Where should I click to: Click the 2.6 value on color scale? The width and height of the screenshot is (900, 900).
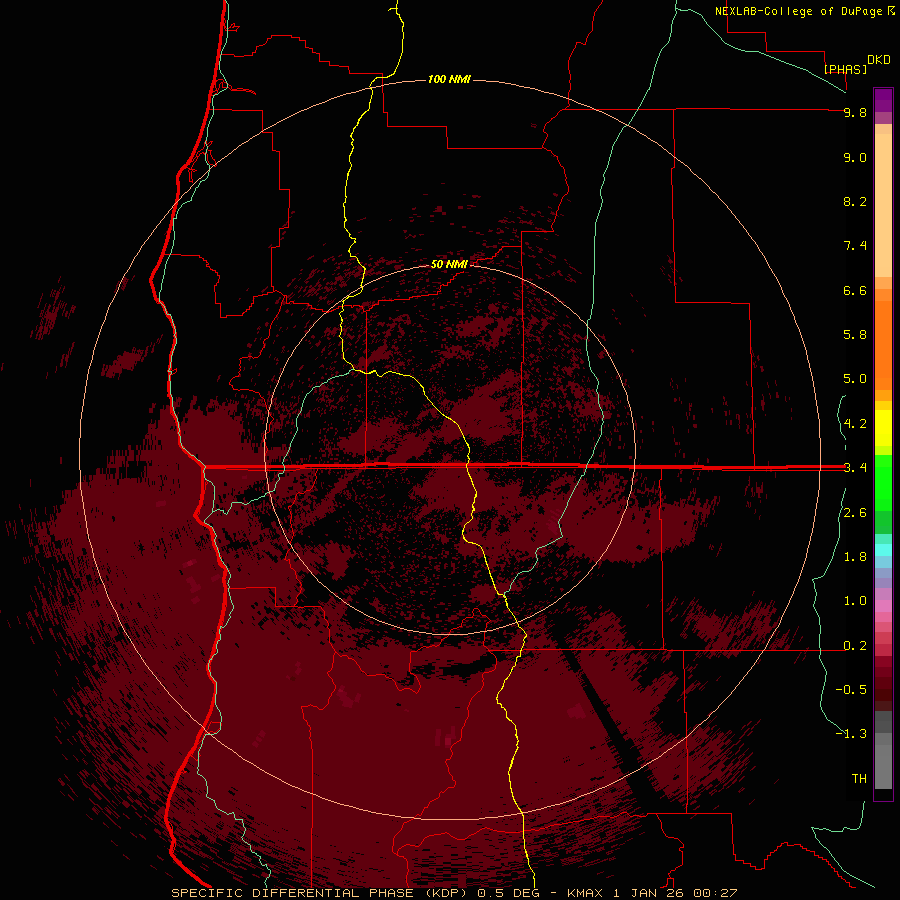[855, 513]
